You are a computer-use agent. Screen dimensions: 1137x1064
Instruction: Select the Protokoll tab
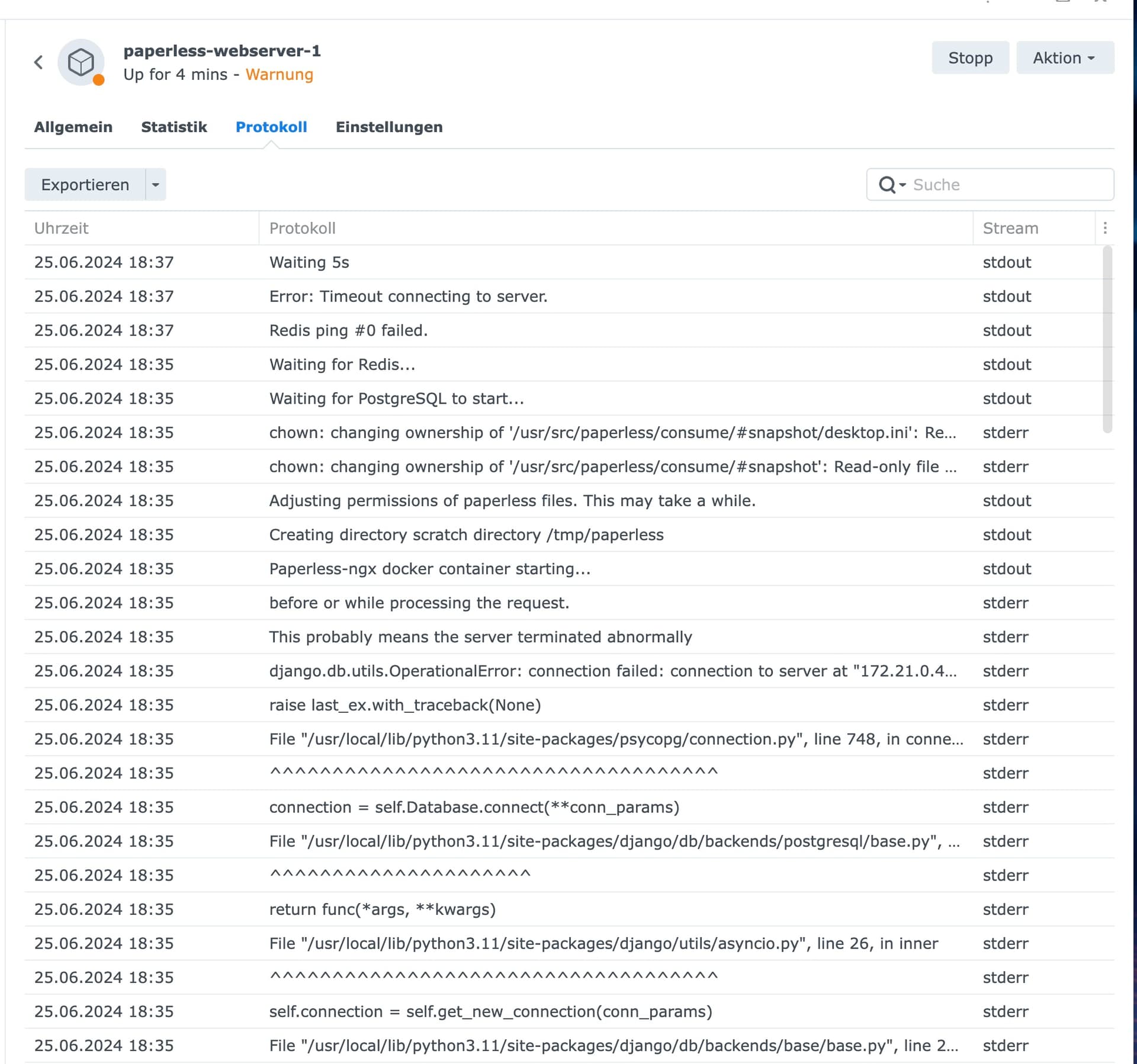click(x=271, y=127)
